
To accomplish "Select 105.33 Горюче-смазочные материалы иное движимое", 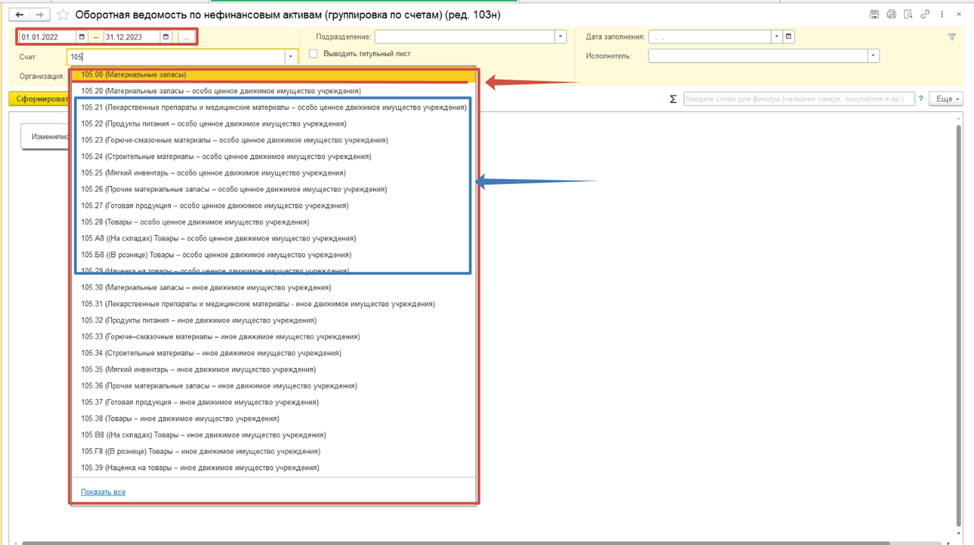I will pos(273,337).
